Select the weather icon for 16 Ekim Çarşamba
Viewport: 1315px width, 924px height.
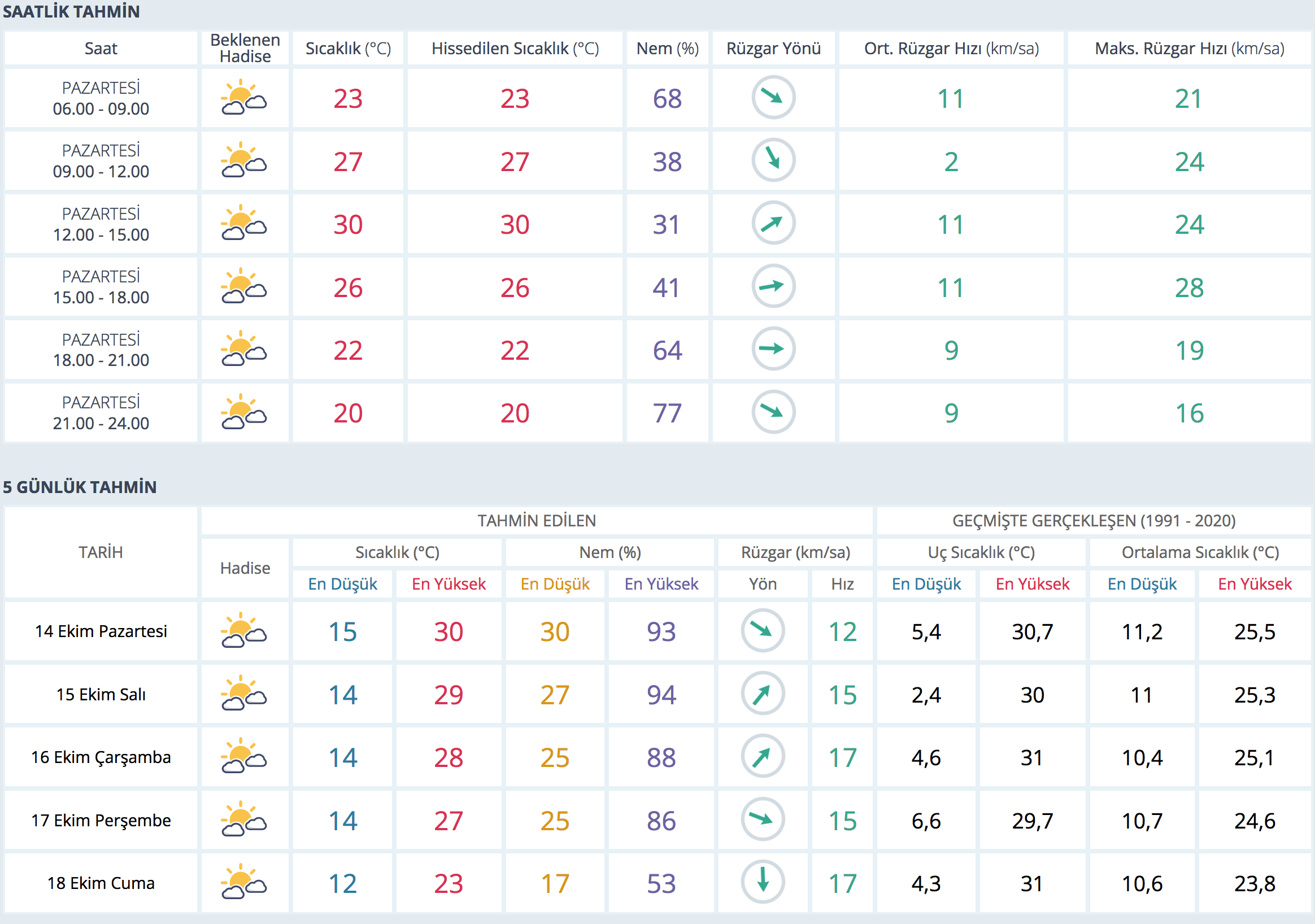pyautogui.click(x=245, y=757)
